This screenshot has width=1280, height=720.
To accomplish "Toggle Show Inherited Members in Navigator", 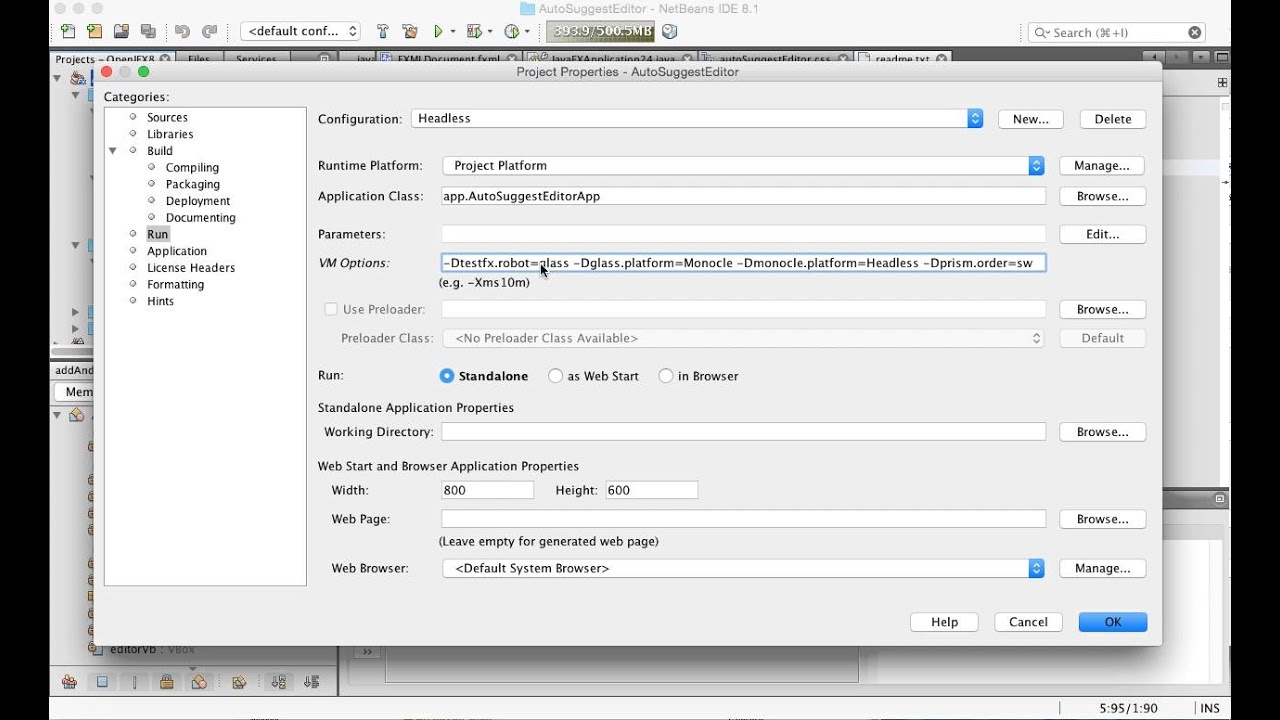I will pos(69,682).
